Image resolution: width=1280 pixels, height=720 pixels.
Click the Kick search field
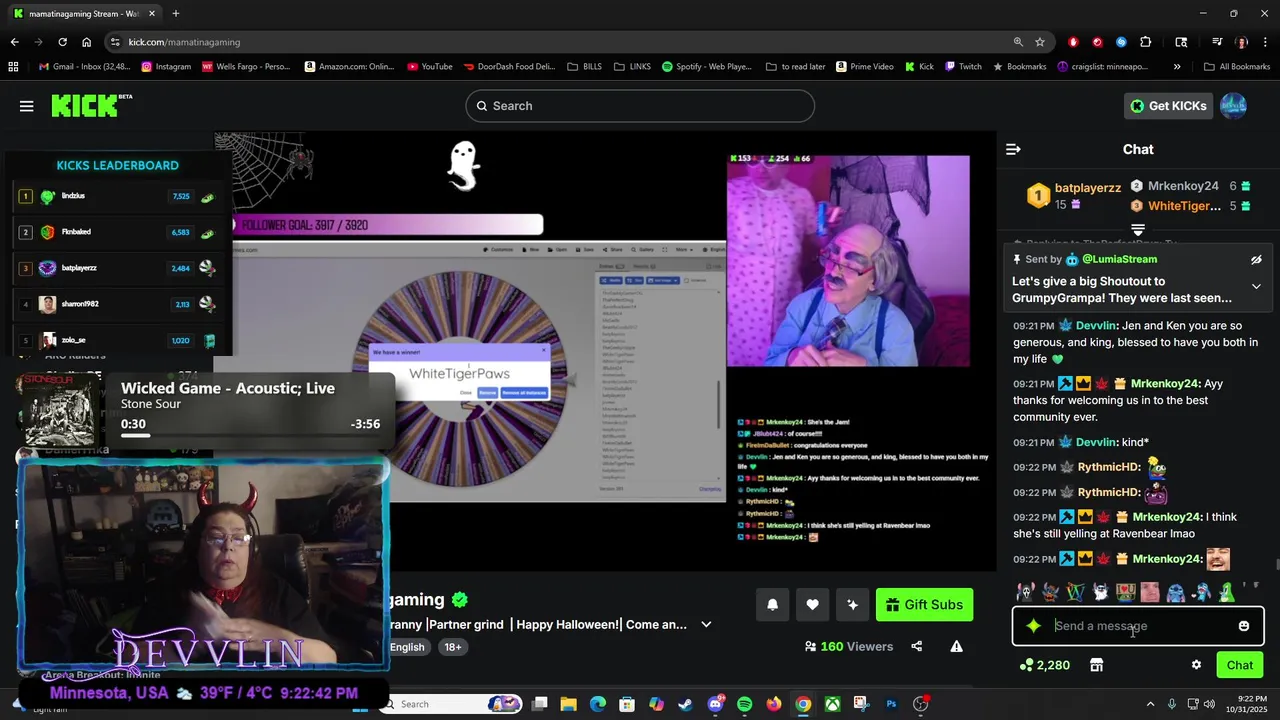point(640,106)
